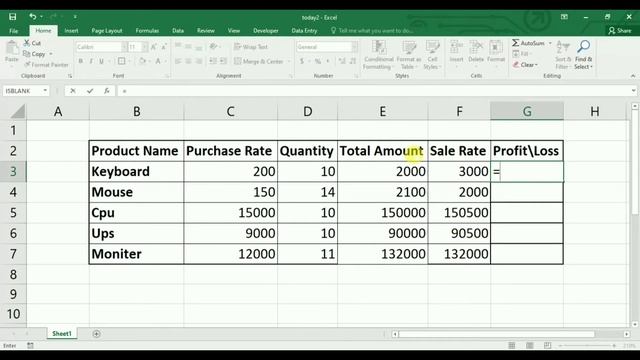Select the Sheet1 tab

tap(62, 333)
